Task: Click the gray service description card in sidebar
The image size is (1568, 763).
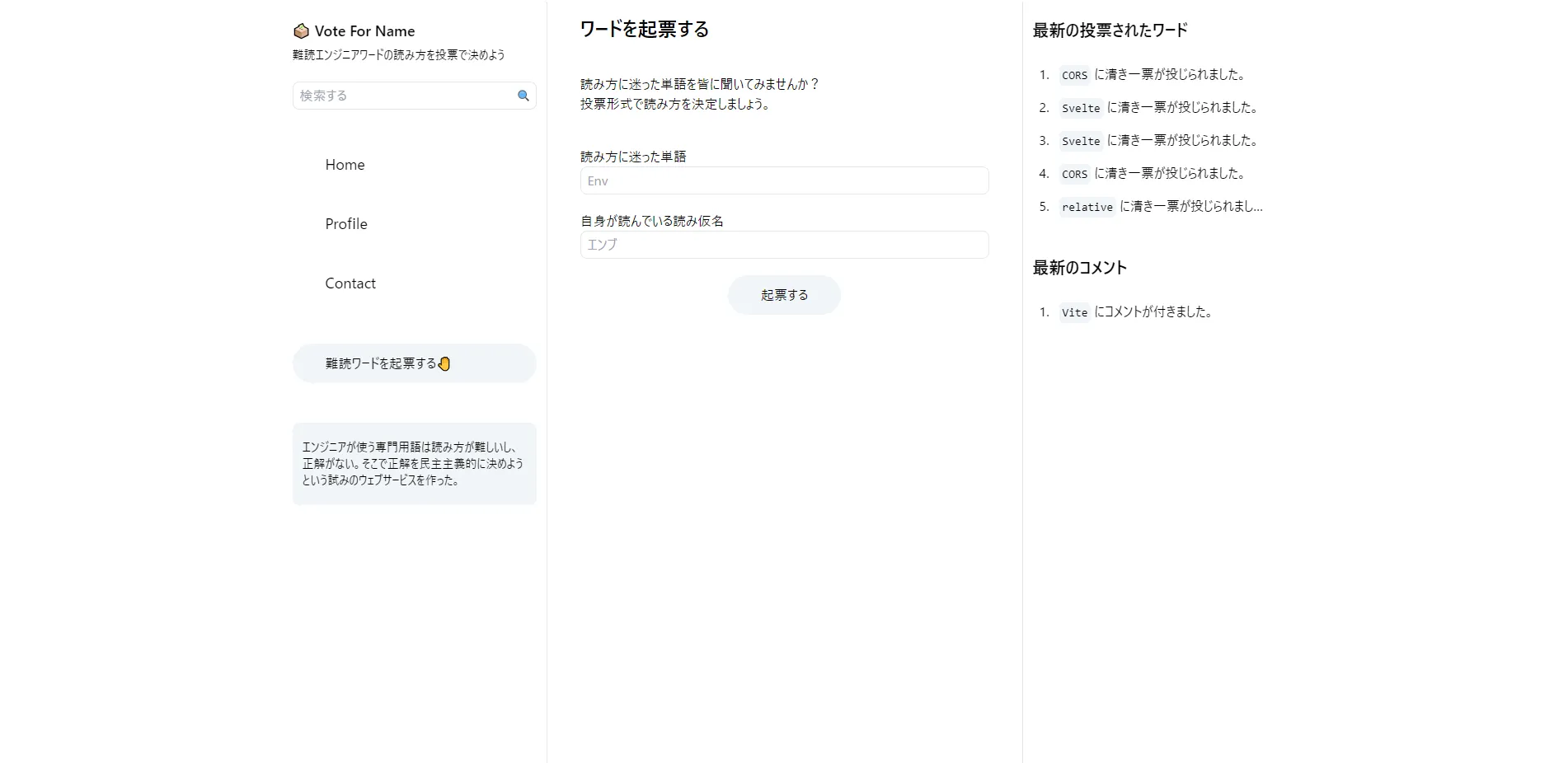Action: (x=415, y=464)
